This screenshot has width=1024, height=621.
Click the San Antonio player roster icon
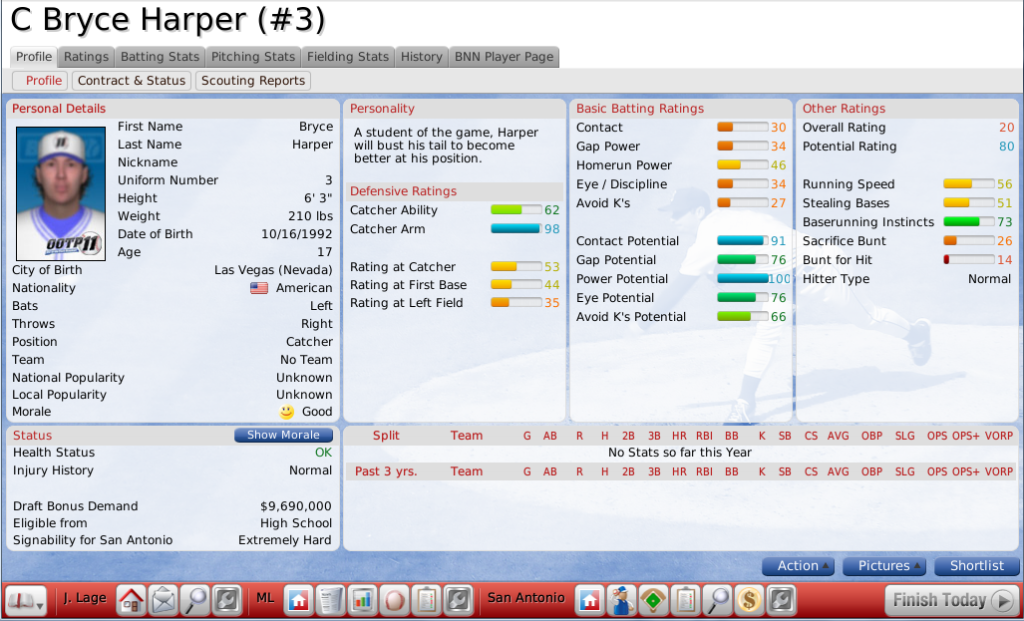click(621, 600)
